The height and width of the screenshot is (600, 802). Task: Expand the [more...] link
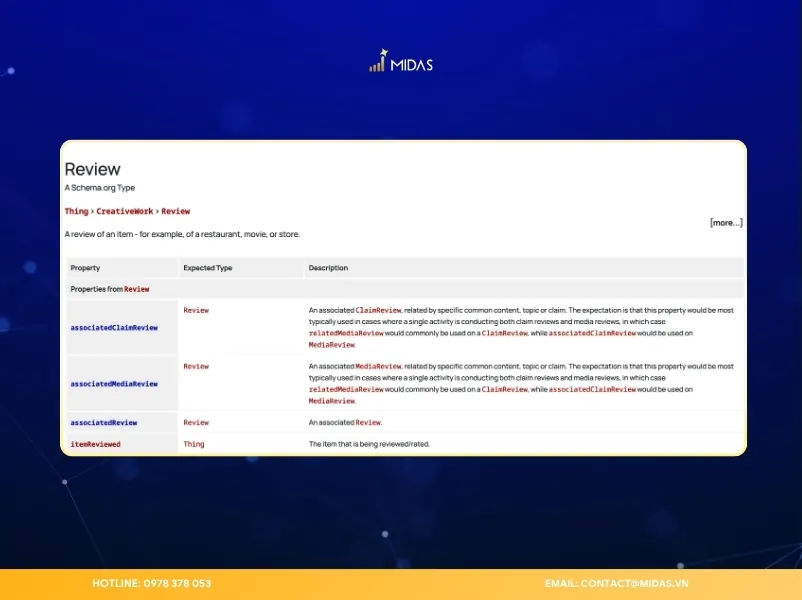point(726,223)
